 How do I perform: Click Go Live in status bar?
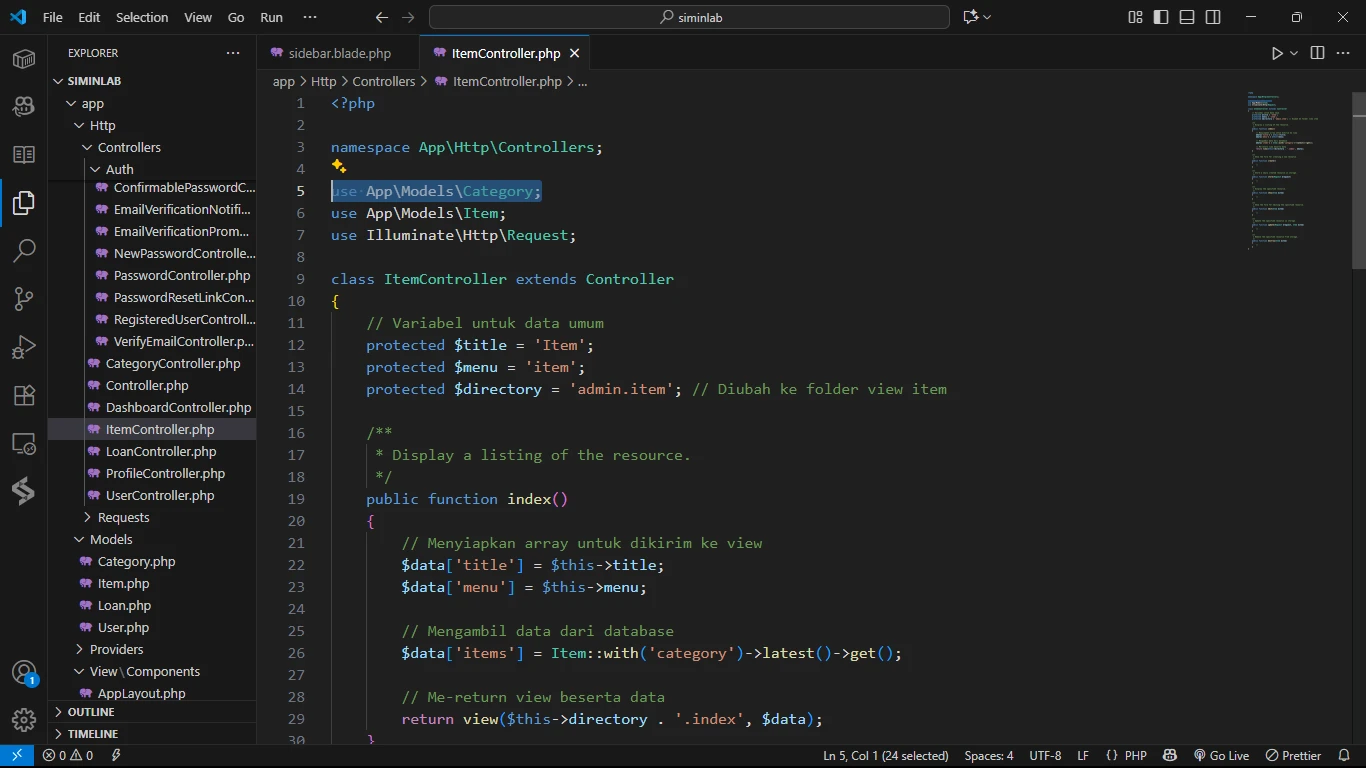click(x=1221, y=756)
